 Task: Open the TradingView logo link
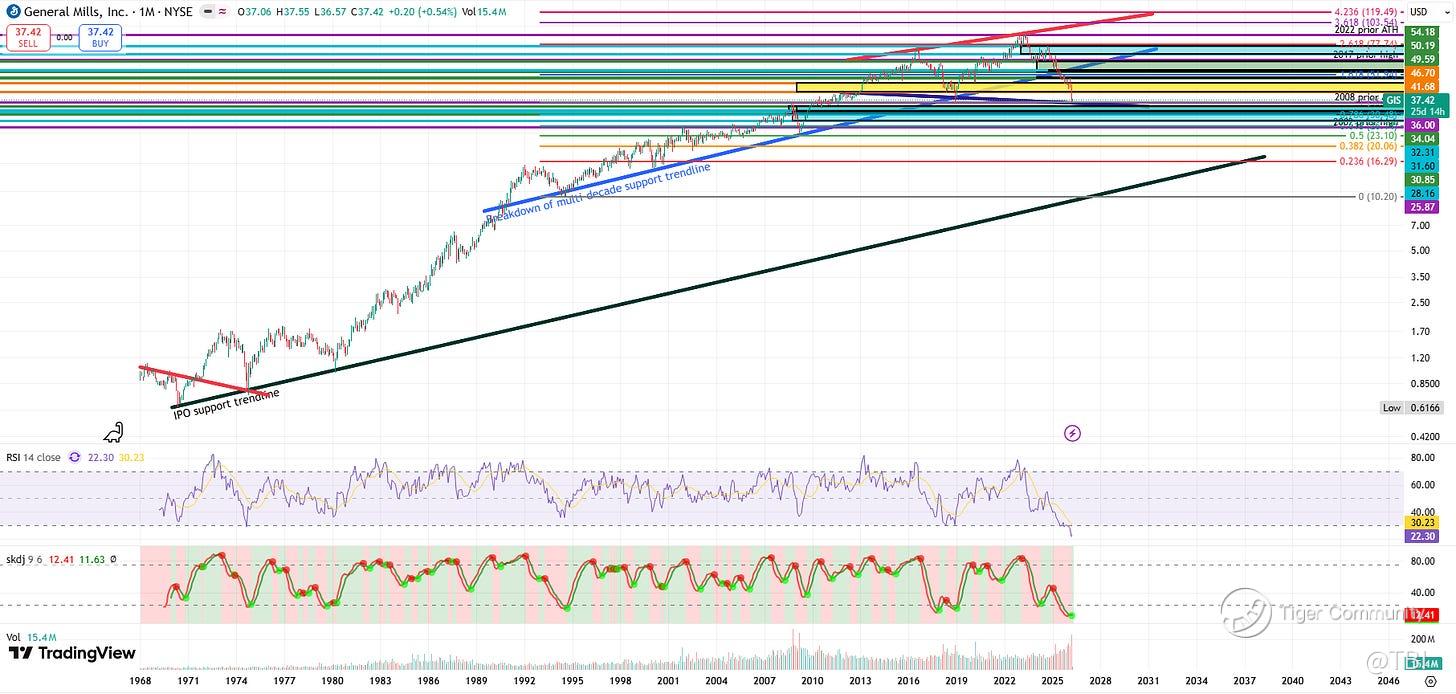point(72,653)
